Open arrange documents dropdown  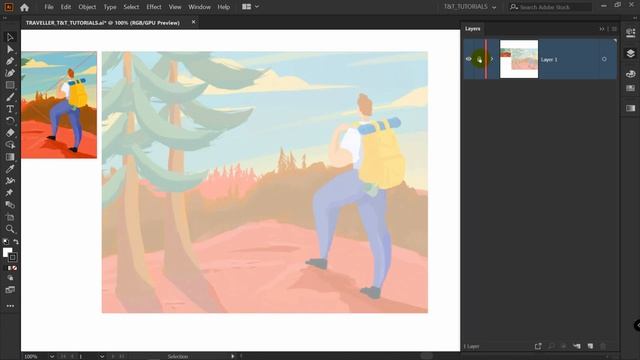pos(250,7)
